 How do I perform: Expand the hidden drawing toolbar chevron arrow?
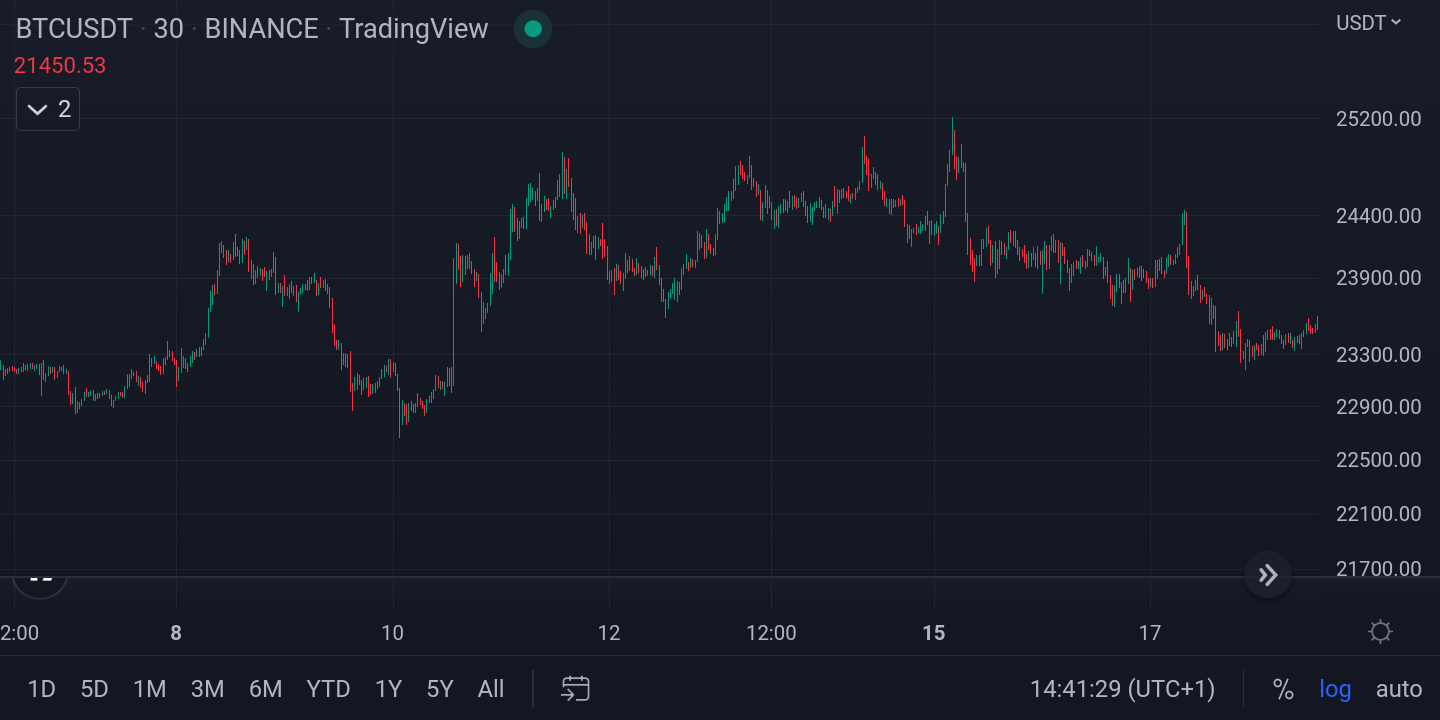[1267, 575]
